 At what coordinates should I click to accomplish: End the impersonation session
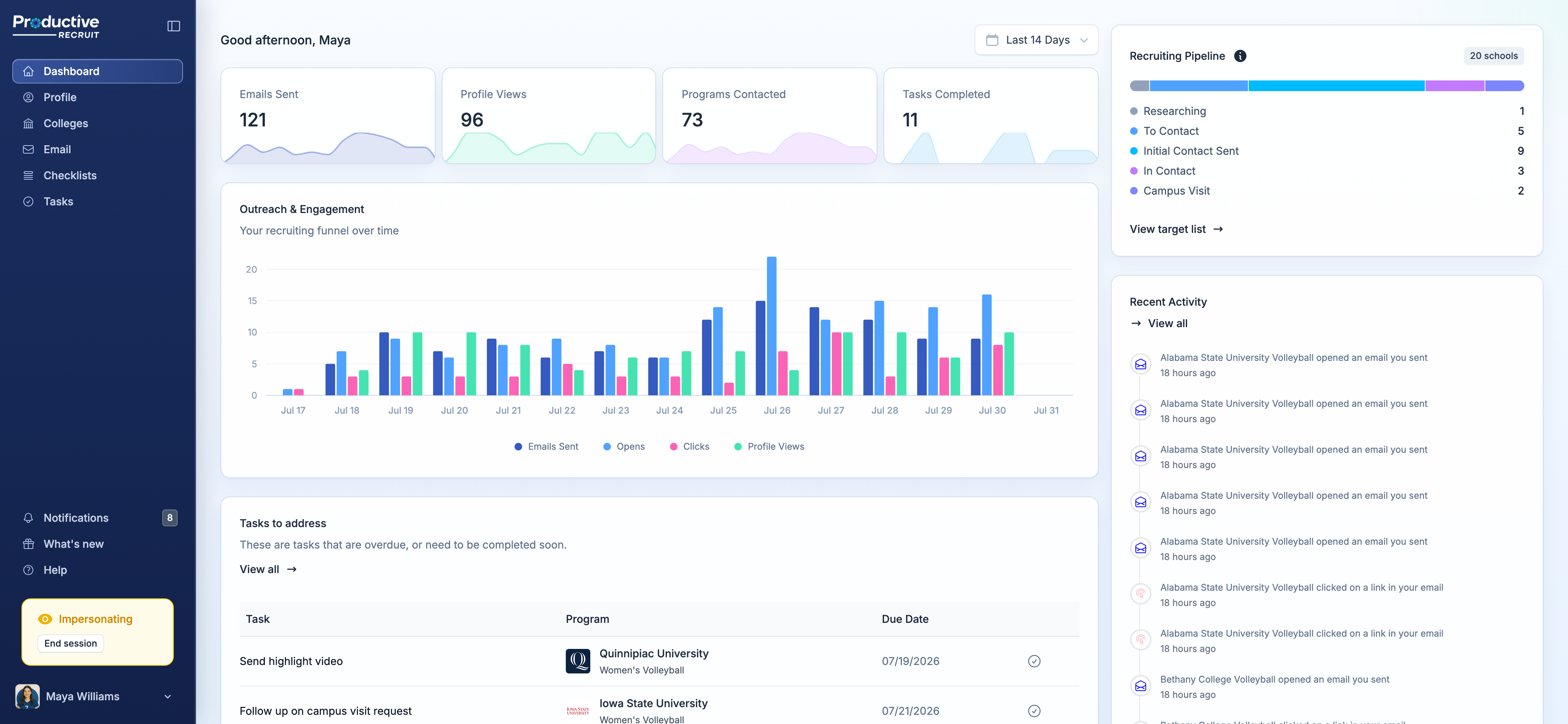point(70,643)
